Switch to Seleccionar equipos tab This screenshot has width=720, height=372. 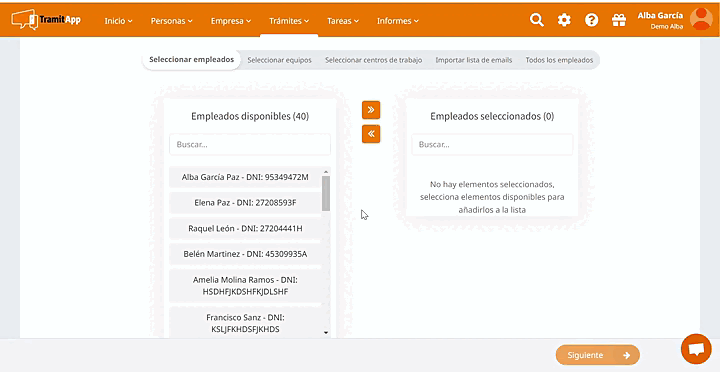point(279,60)
